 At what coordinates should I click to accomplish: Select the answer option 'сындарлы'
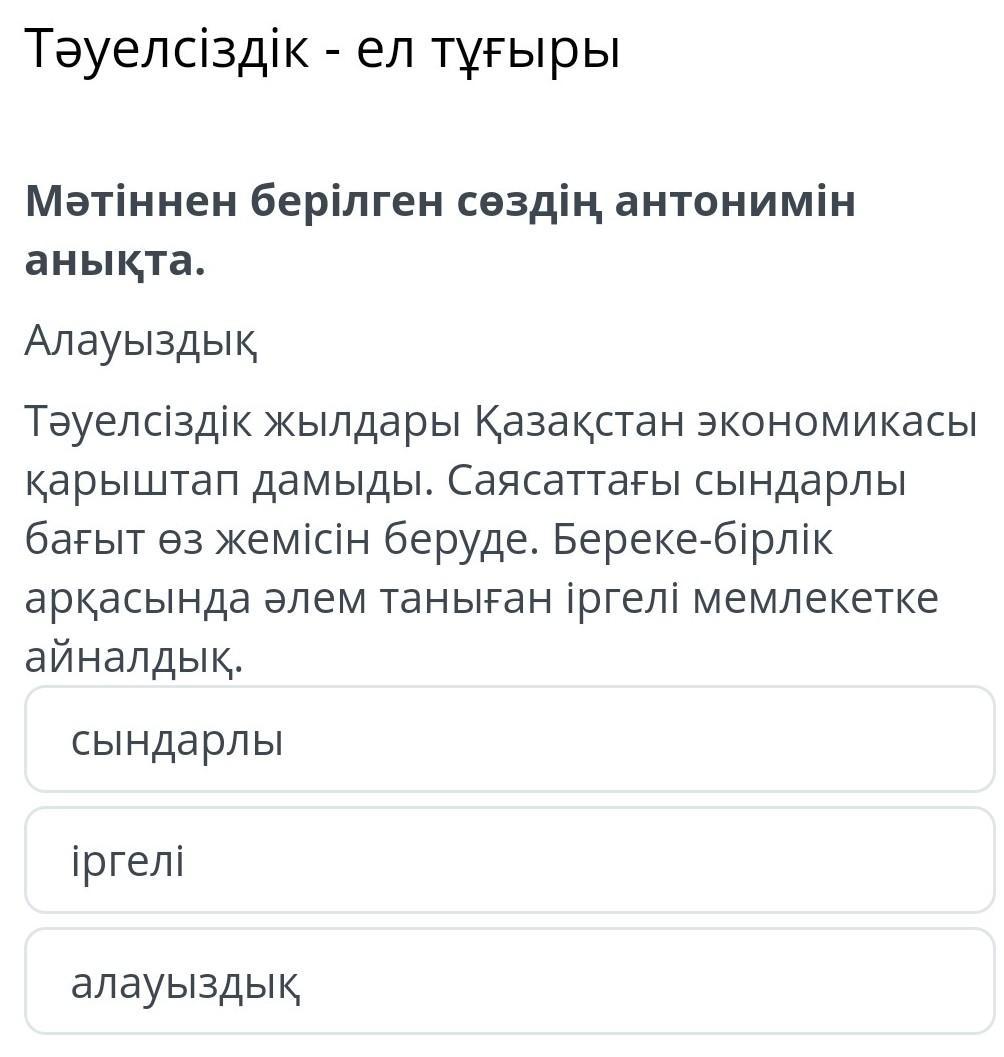pyautogui.click(x=509, y=739)
